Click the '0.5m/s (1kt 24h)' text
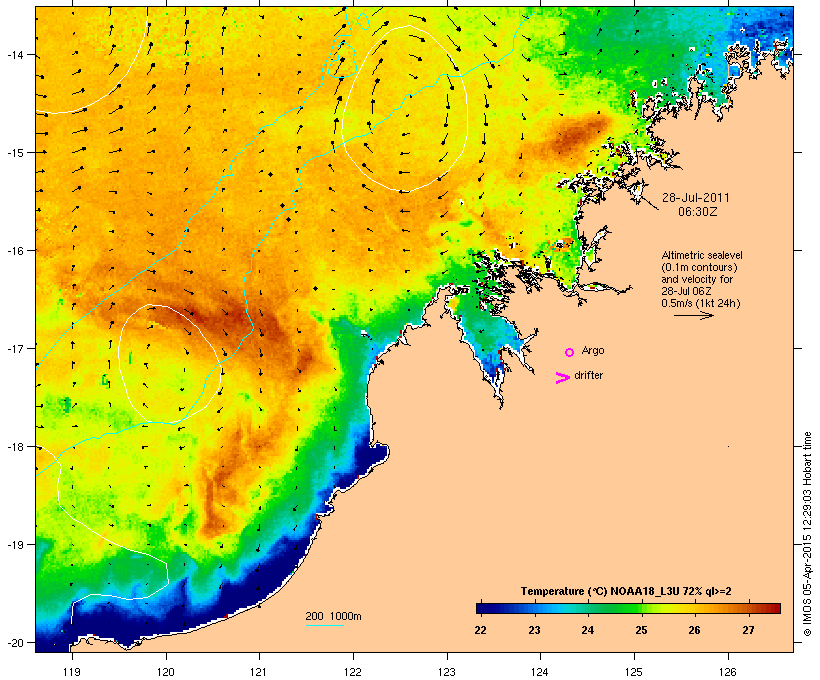 pos(701,303)
